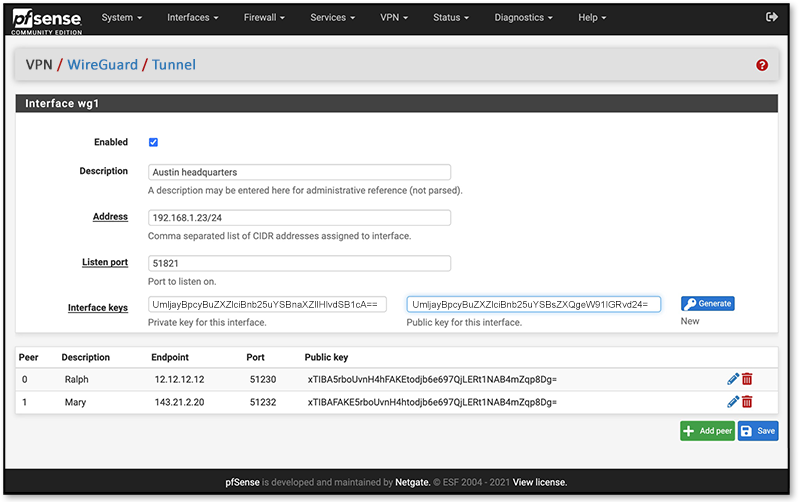800x503 pixels.
Task: Focus the Listen port input field
Action: 299,263
